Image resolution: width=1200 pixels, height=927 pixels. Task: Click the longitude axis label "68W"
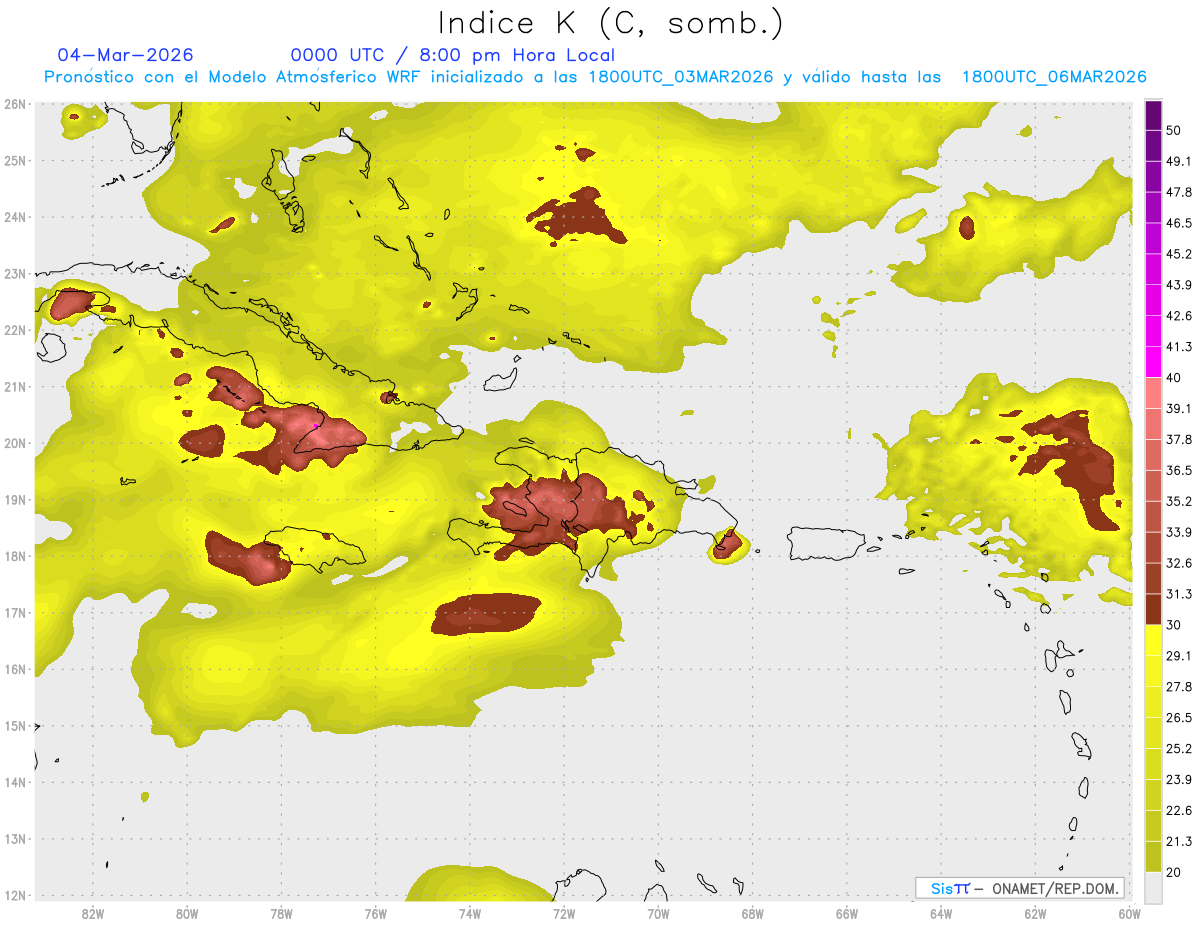[752, 913]
